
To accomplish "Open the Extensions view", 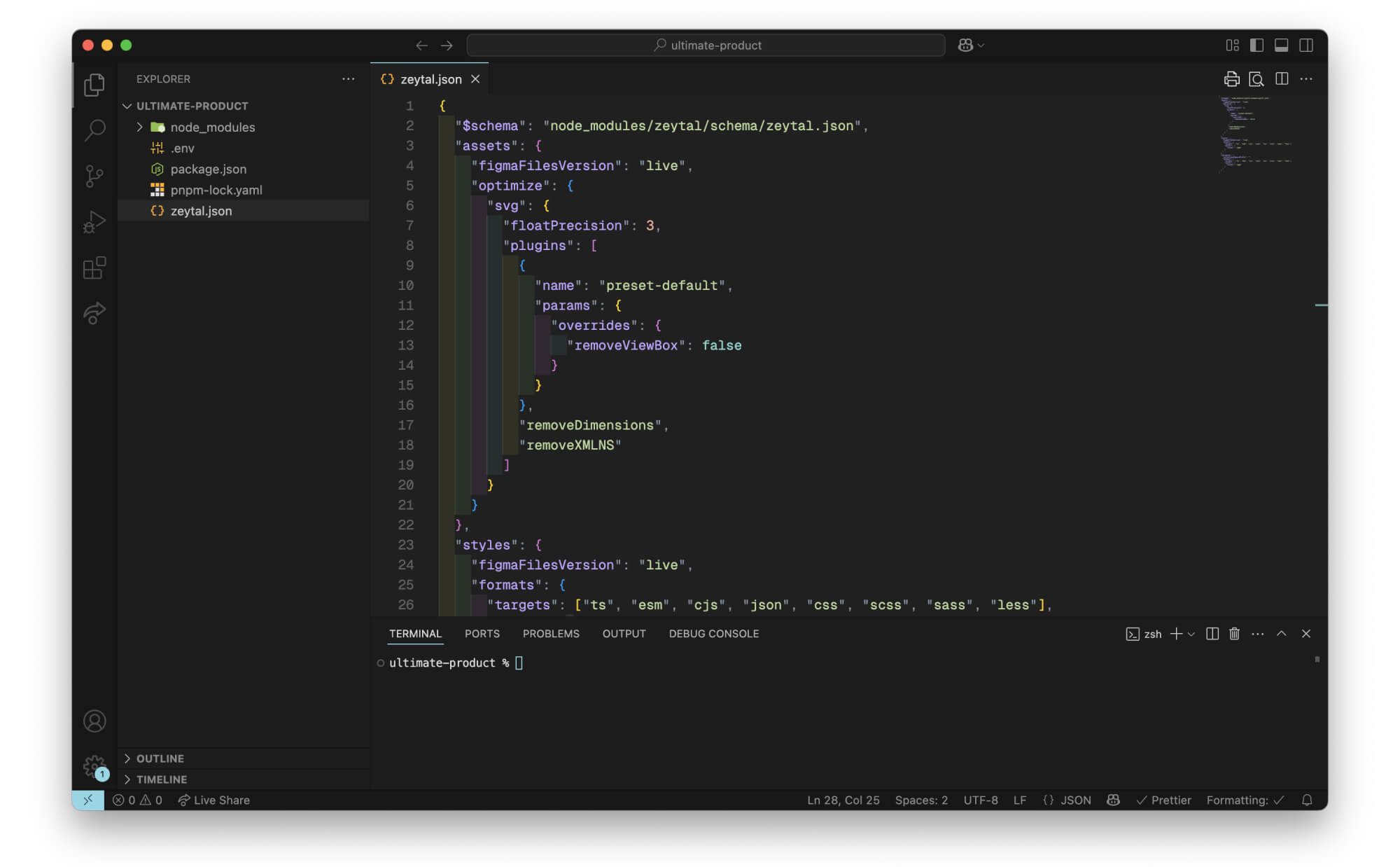I will tap(94, 268).
